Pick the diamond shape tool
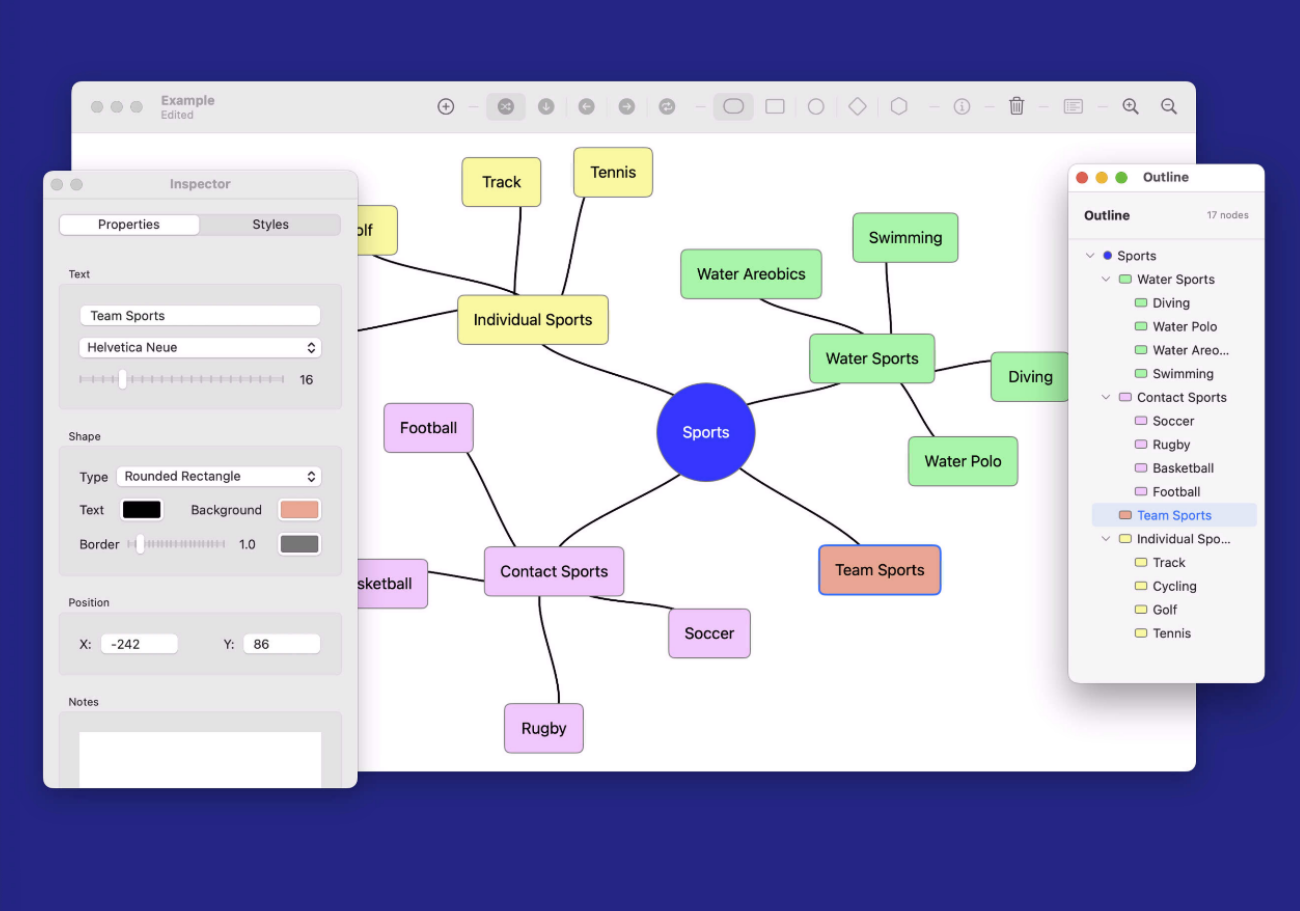The height and width of the screenshot is (911, 1300). point(857,106)
